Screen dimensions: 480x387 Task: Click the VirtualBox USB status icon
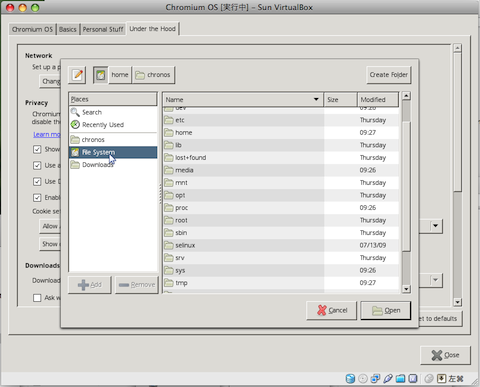click(x=388, y=379)
